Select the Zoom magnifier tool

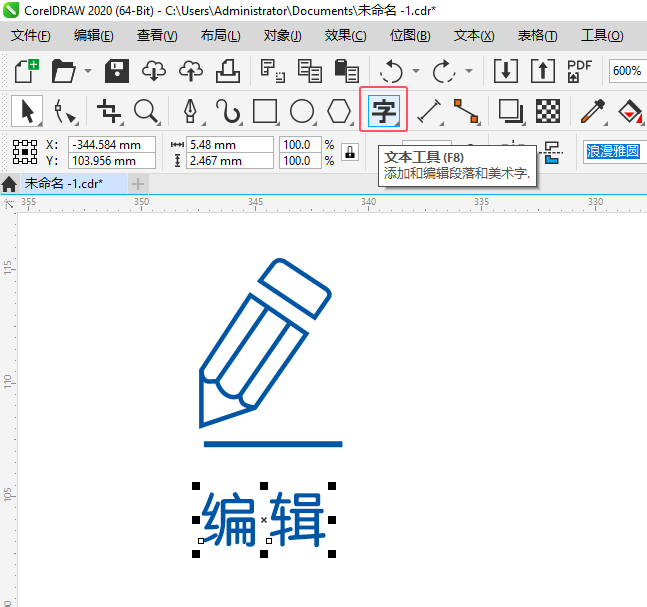point(146,111)
